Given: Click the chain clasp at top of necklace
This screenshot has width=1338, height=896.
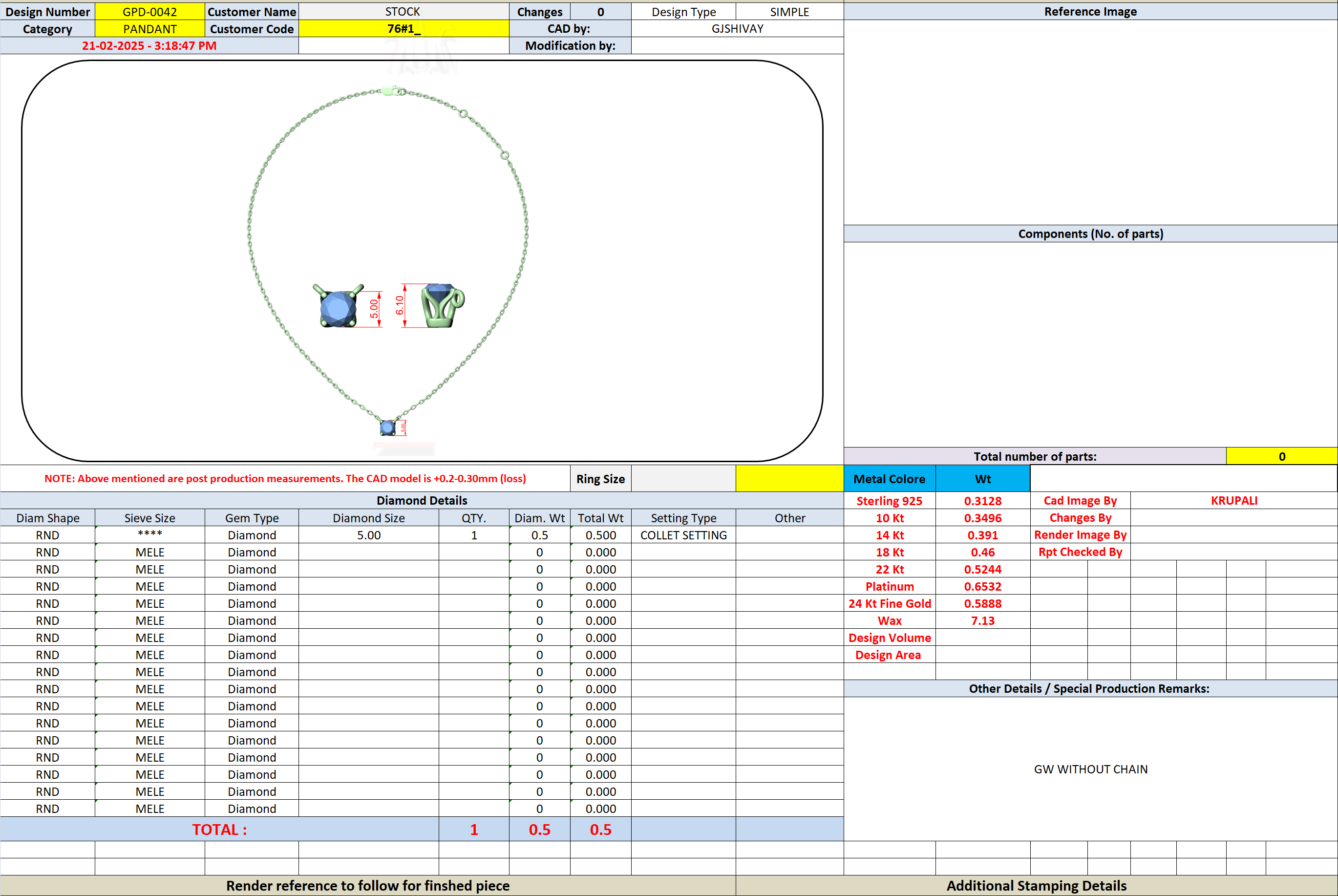Looking at the screenshot, I should pos(394,91).
